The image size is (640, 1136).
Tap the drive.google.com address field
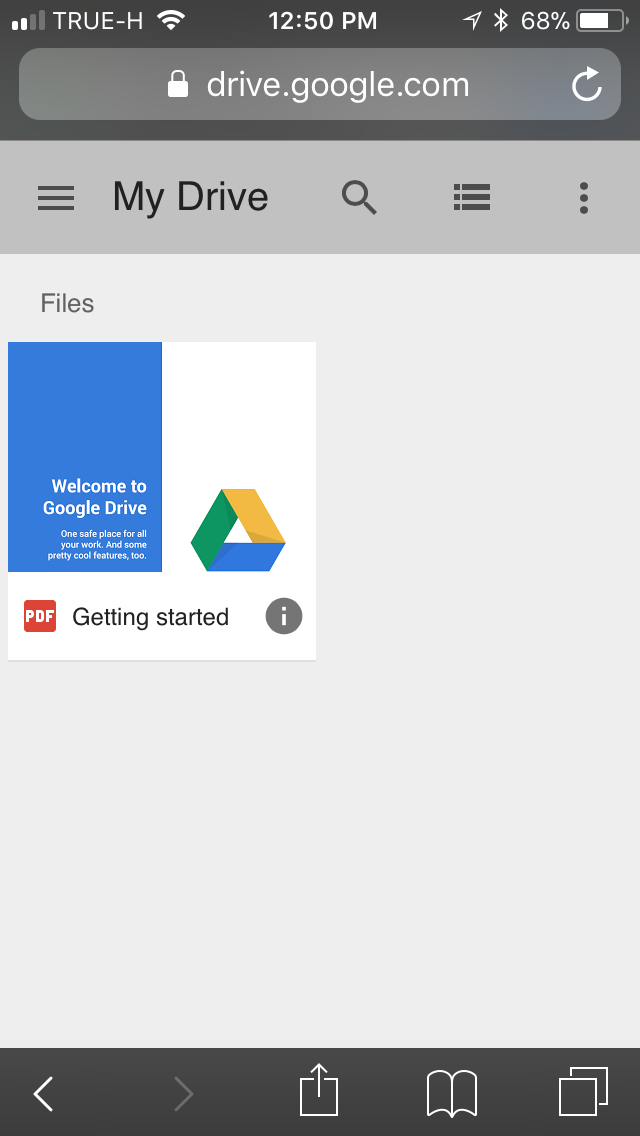(x=320, y=84)
